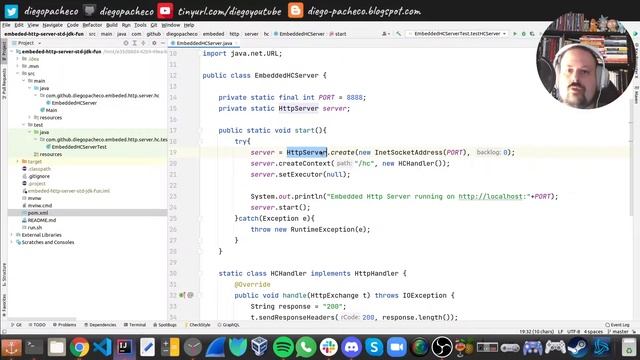640x360 pixels.
Task: Open run configuration dropdown EmbeddedHCServerTest.testHCServer
Action: (x=457, y=33)
